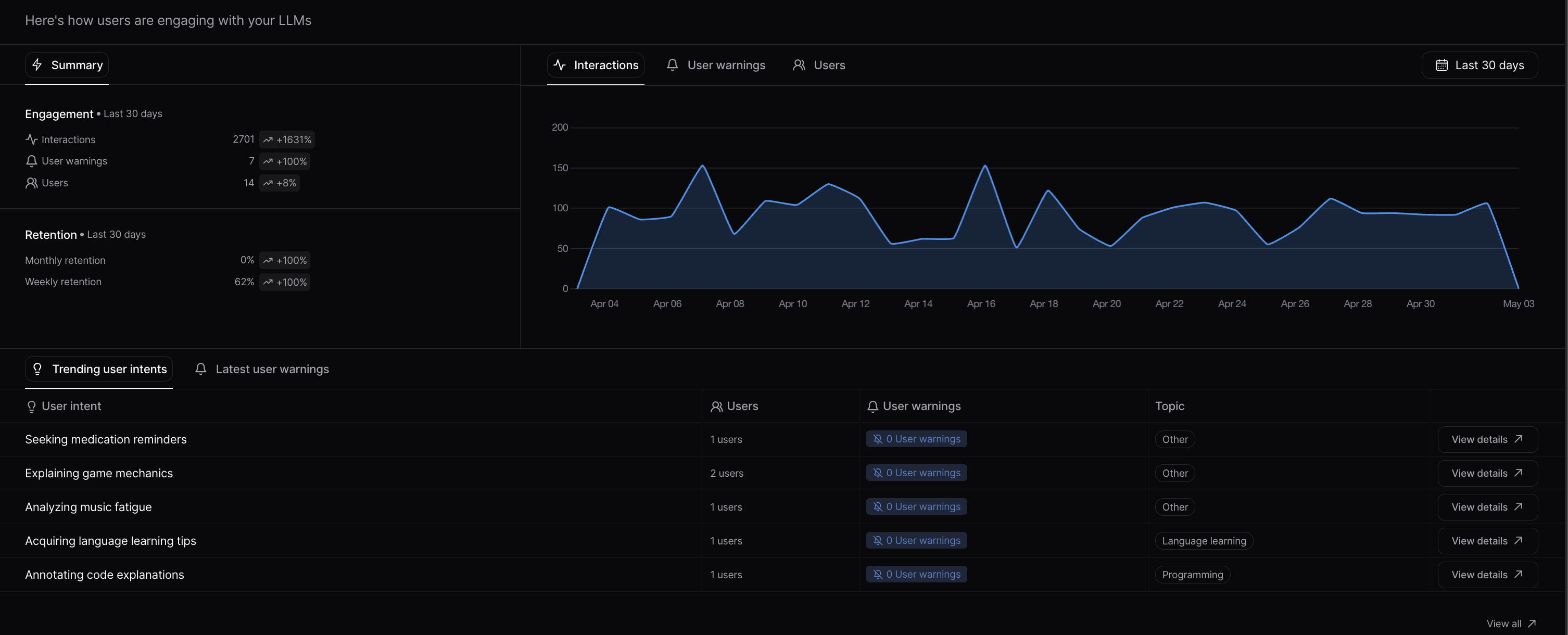Image resolution: width=1568 pixels, height=635 pixels.
Task: Click the arrow icon next to View all
Action: tap(1532, 624)
